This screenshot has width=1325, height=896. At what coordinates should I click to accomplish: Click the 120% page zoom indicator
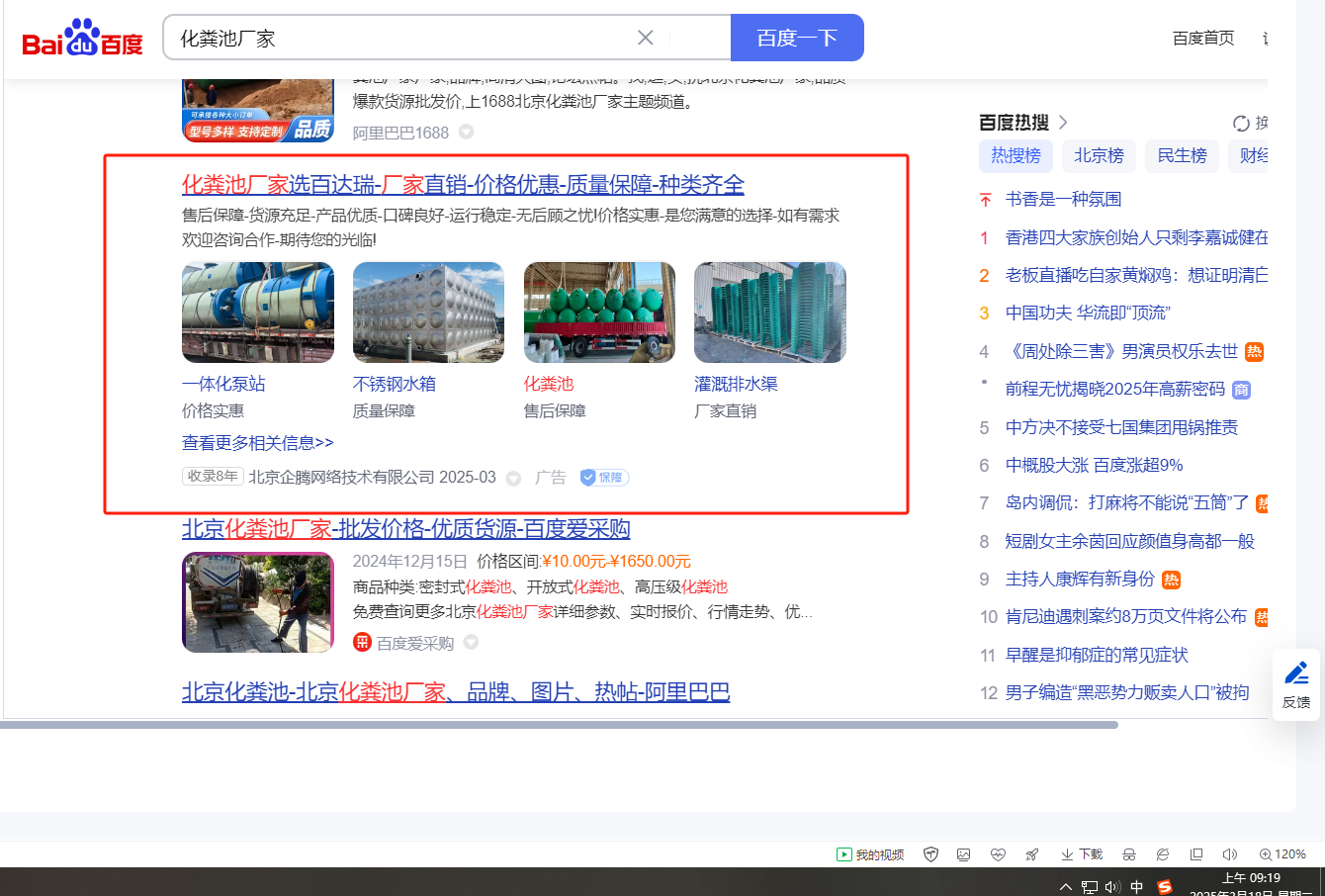[x=1282, y=854]
